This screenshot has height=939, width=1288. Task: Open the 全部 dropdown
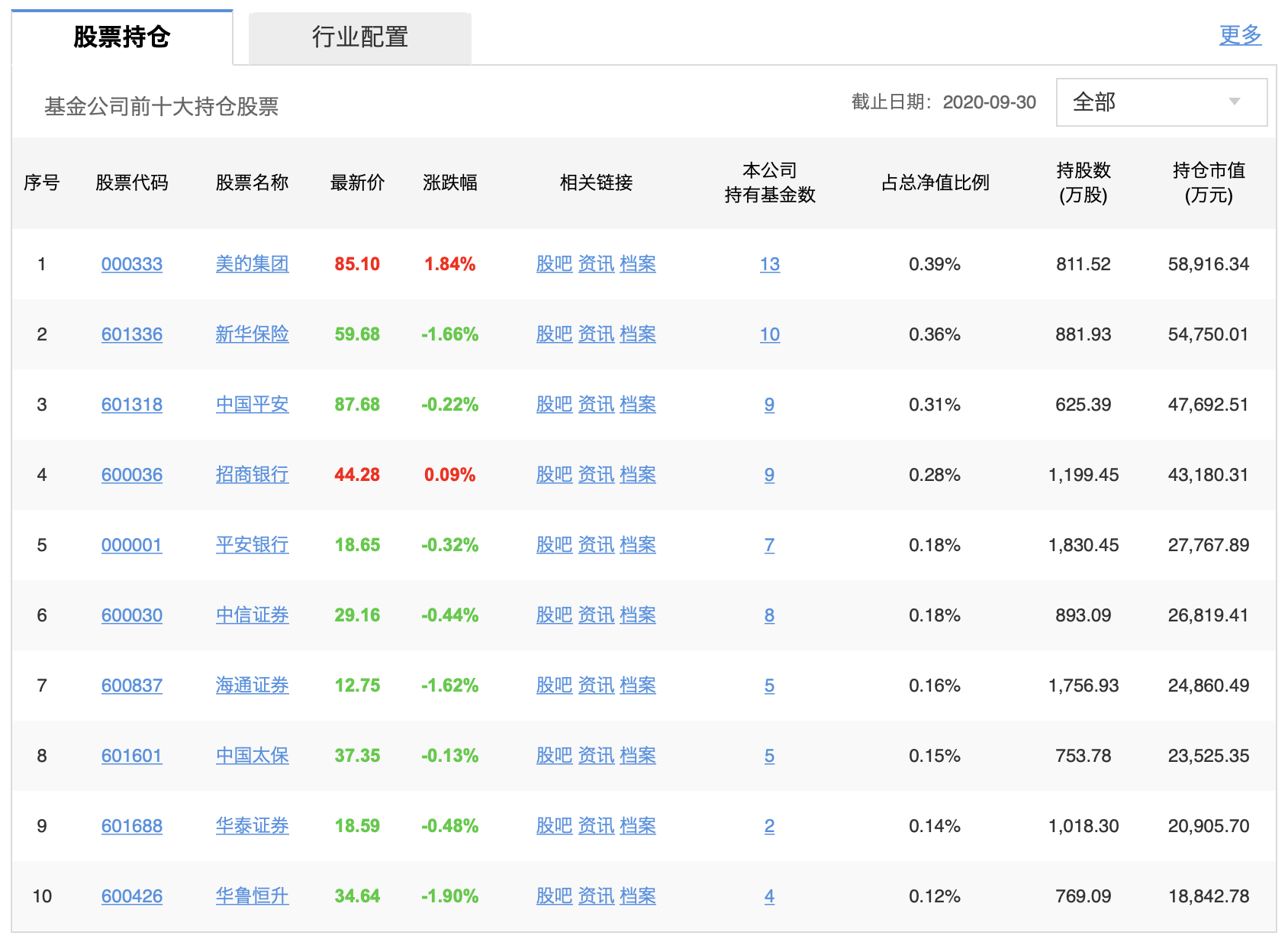click(1161, 102)
